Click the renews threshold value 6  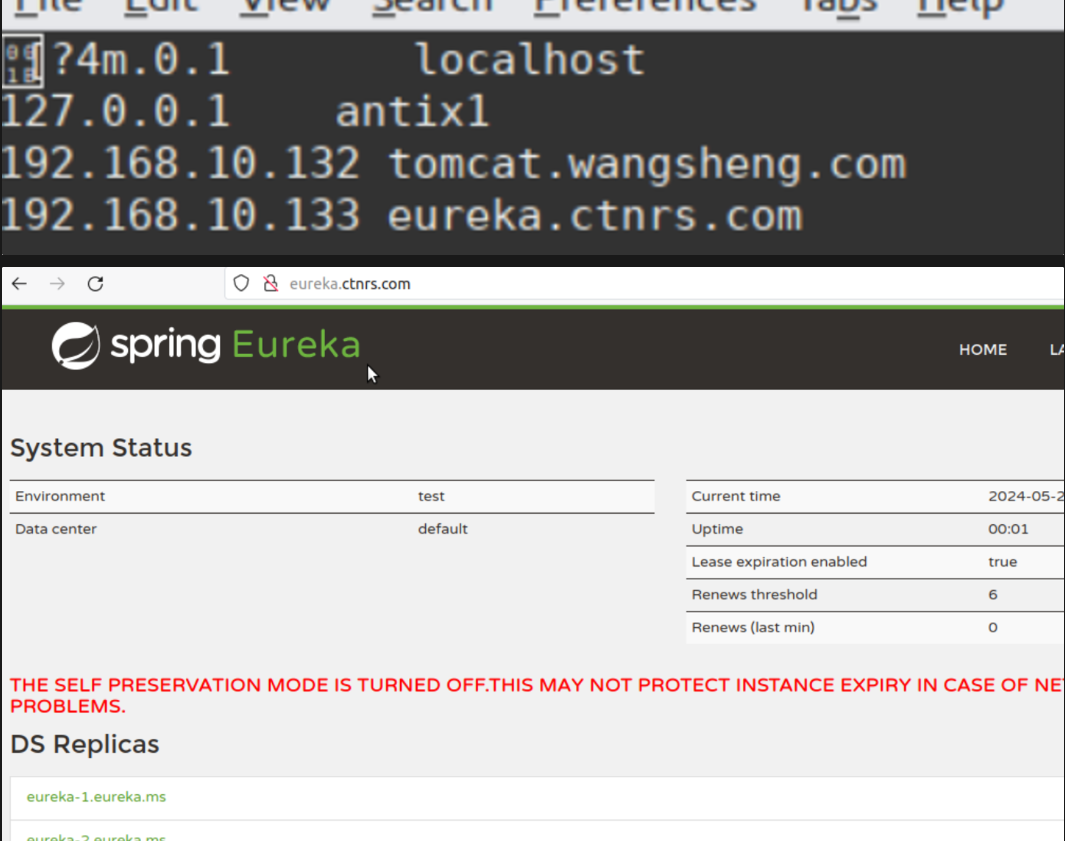point(992,594)
